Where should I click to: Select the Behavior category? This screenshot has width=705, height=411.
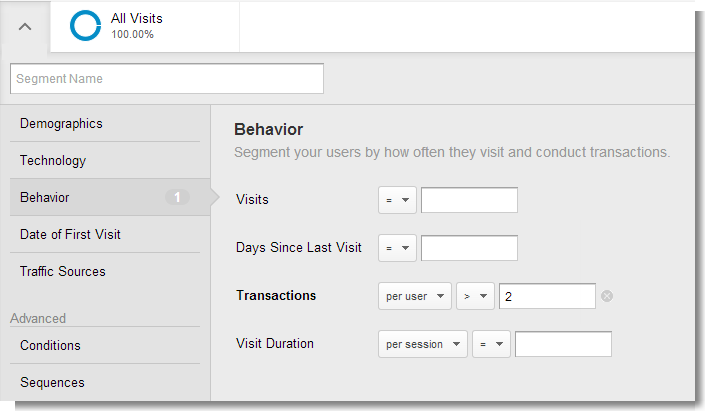(45, 198)
